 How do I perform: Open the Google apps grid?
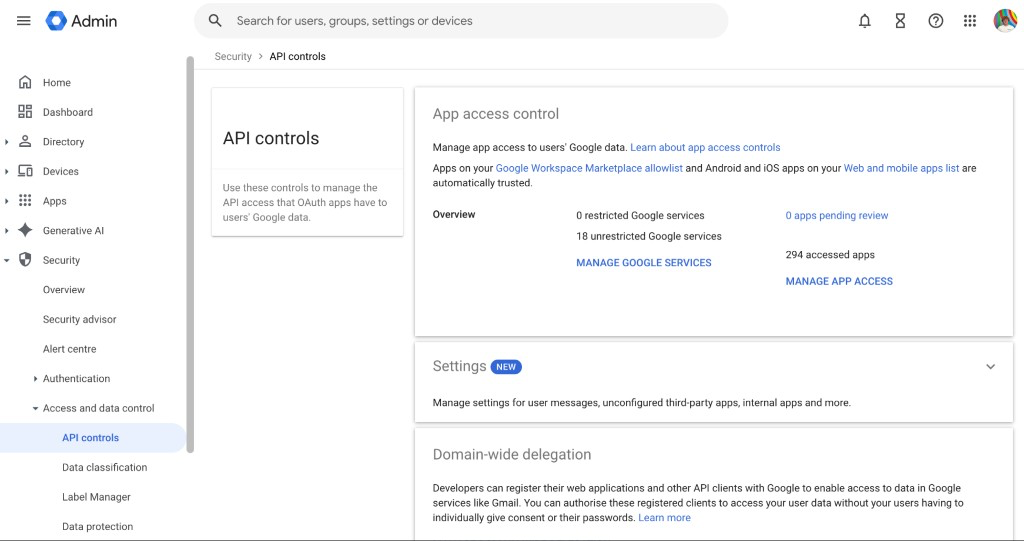(970, 21)
